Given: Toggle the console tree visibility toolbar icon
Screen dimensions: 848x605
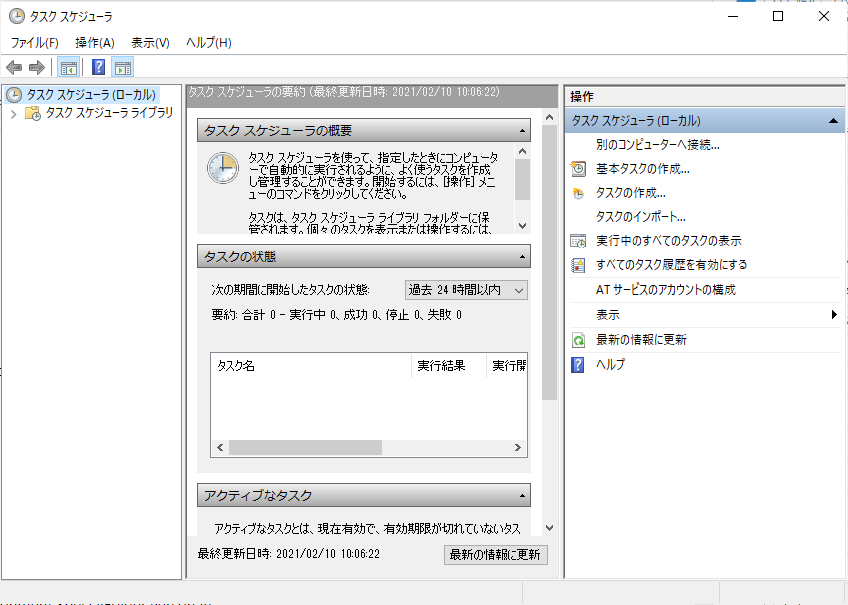Looking at the screenshot, I should click(x=68, y=67).
